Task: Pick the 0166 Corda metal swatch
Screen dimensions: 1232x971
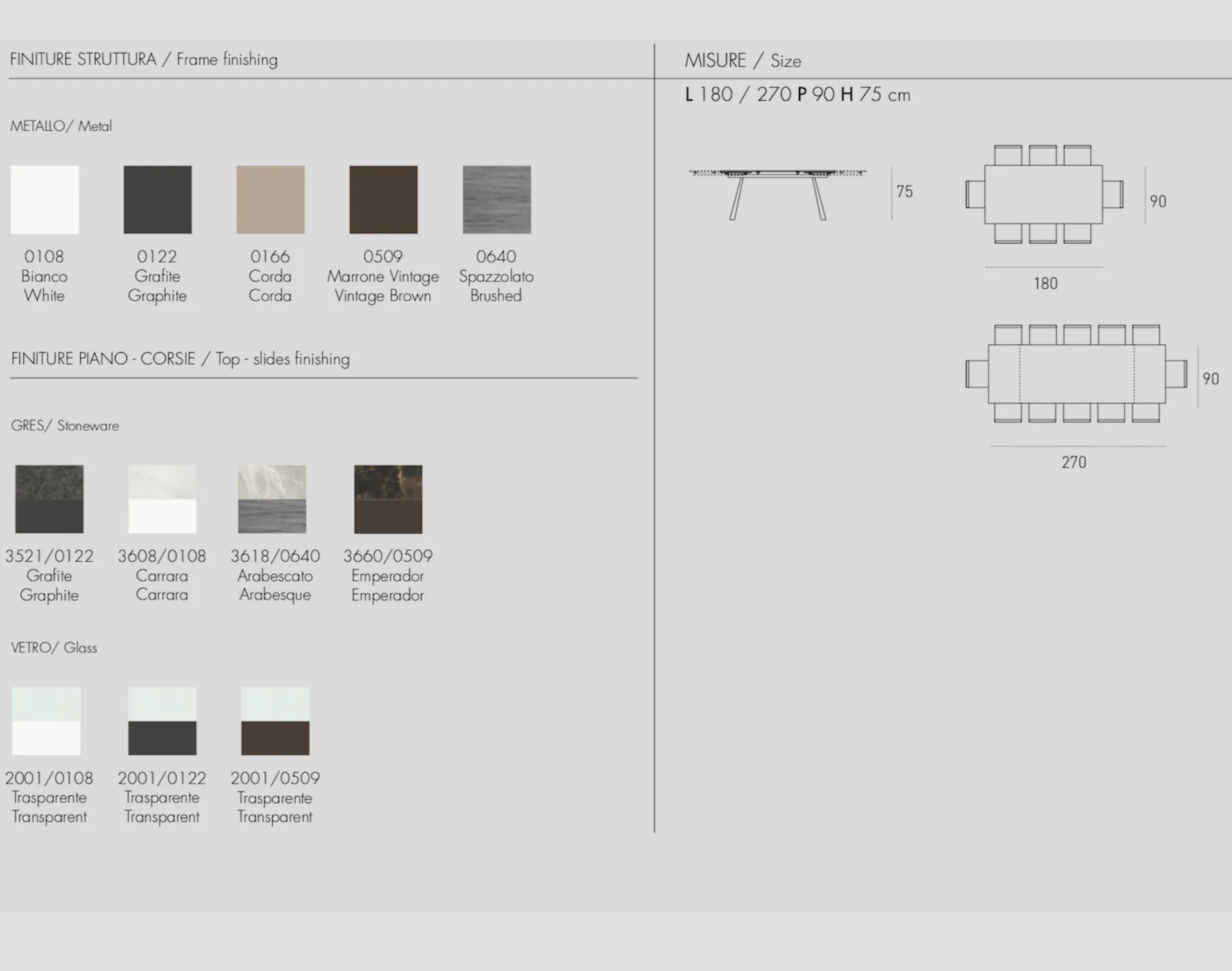Action: [x=270, y=199]
